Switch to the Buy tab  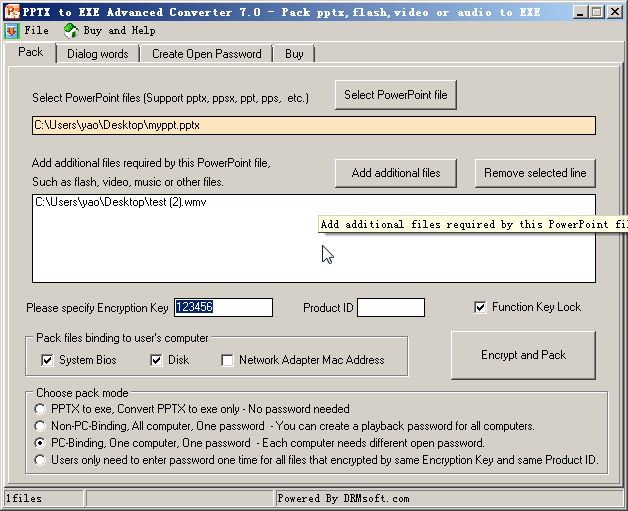294,54
